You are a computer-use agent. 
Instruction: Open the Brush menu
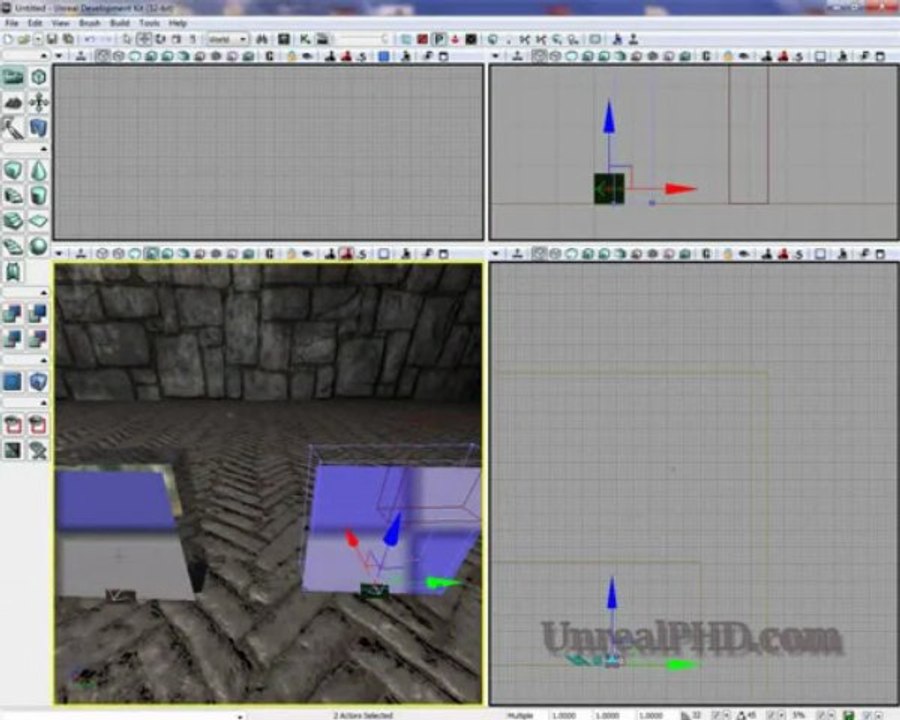89,23
